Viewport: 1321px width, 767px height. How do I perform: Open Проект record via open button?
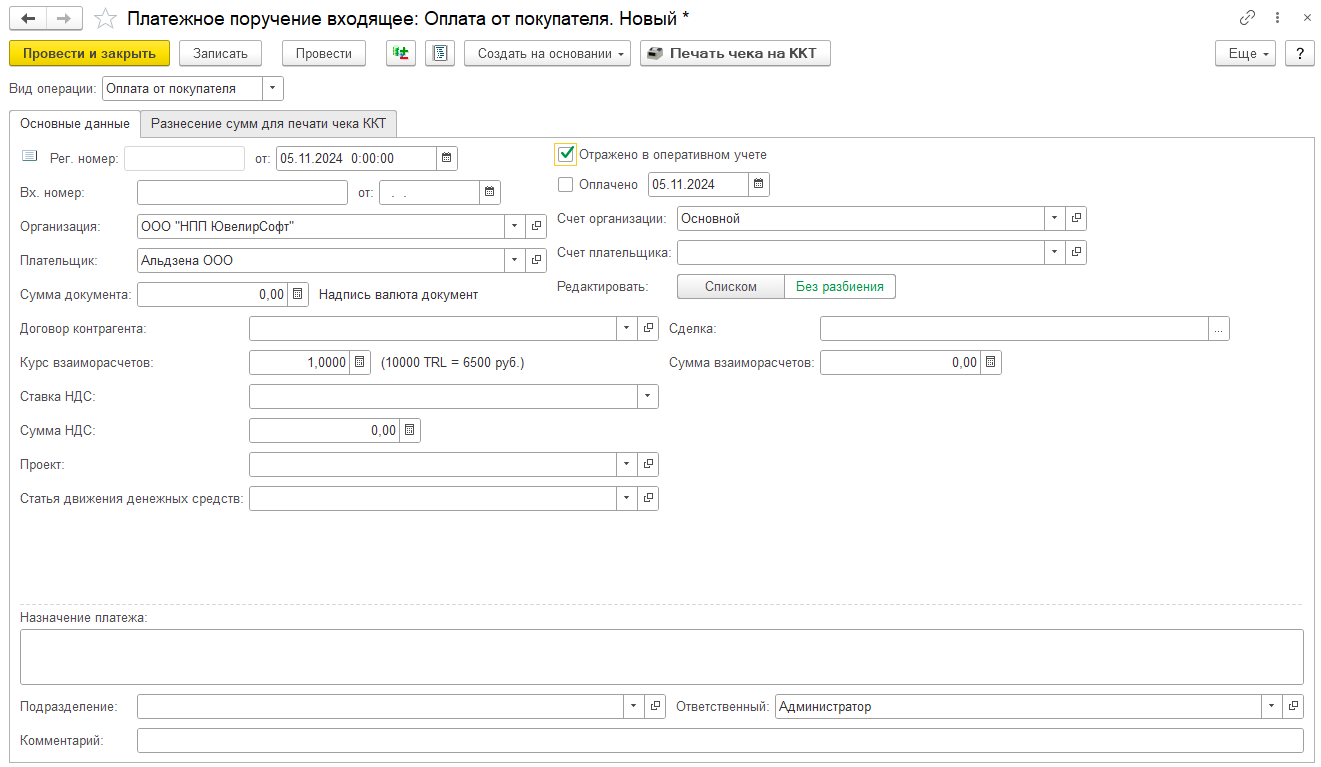(x=648, y=464)
